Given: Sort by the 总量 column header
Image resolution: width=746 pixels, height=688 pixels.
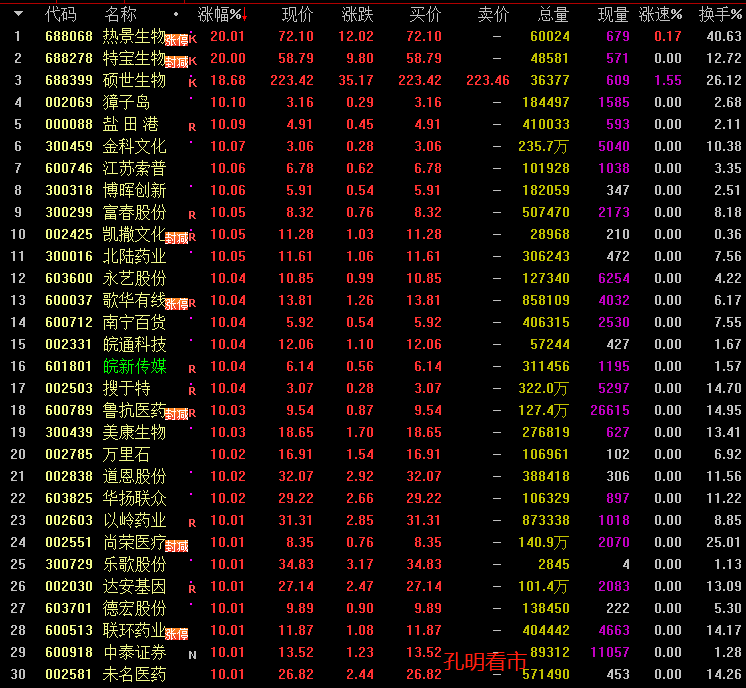Looking at the screenshot, I should click(x=553, y=15).
